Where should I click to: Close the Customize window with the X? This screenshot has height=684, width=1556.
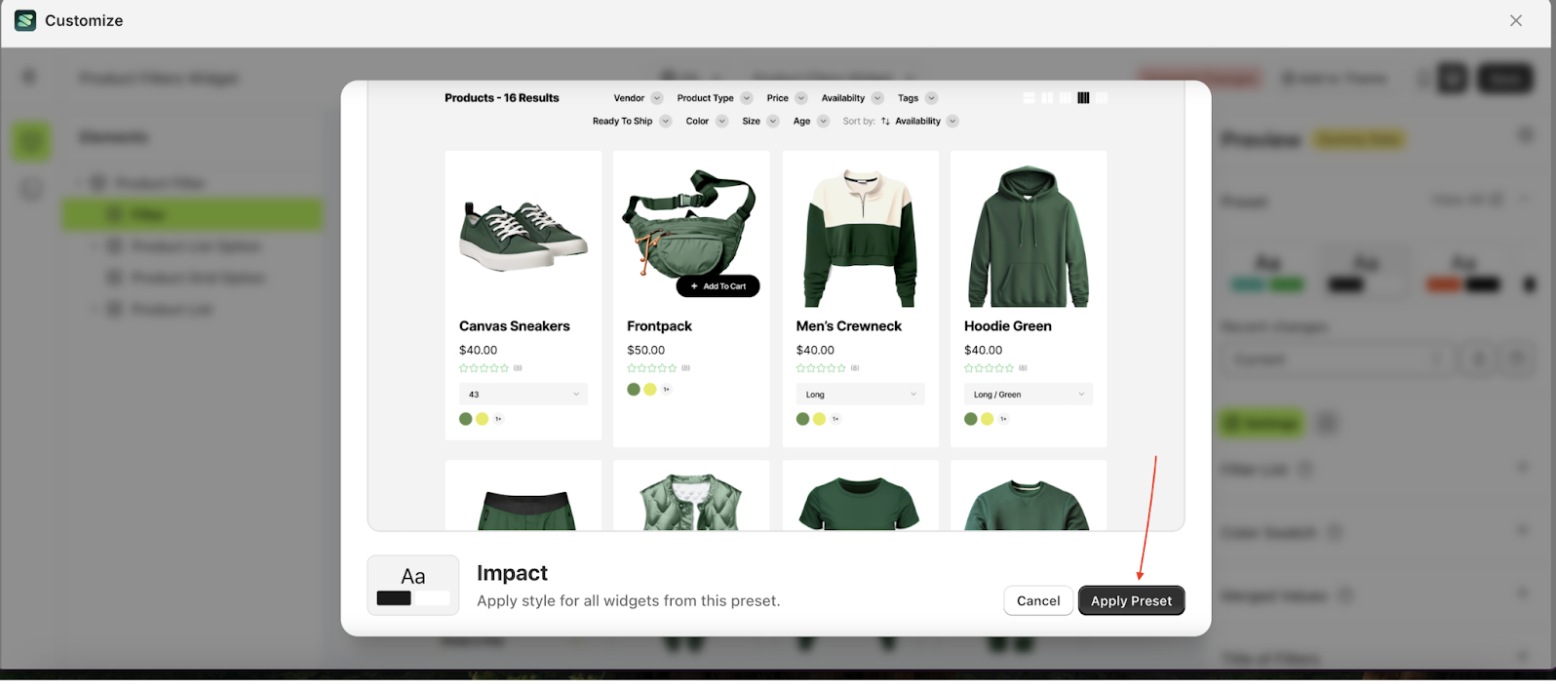[1516, 21]
